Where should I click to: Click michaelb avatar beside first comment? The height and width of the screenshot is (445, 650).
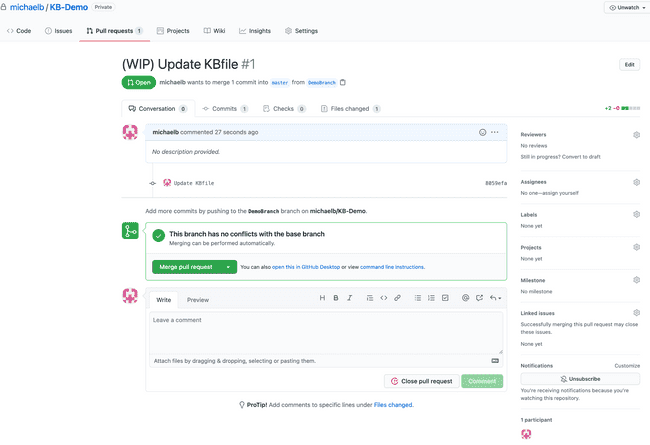point(130,132)
